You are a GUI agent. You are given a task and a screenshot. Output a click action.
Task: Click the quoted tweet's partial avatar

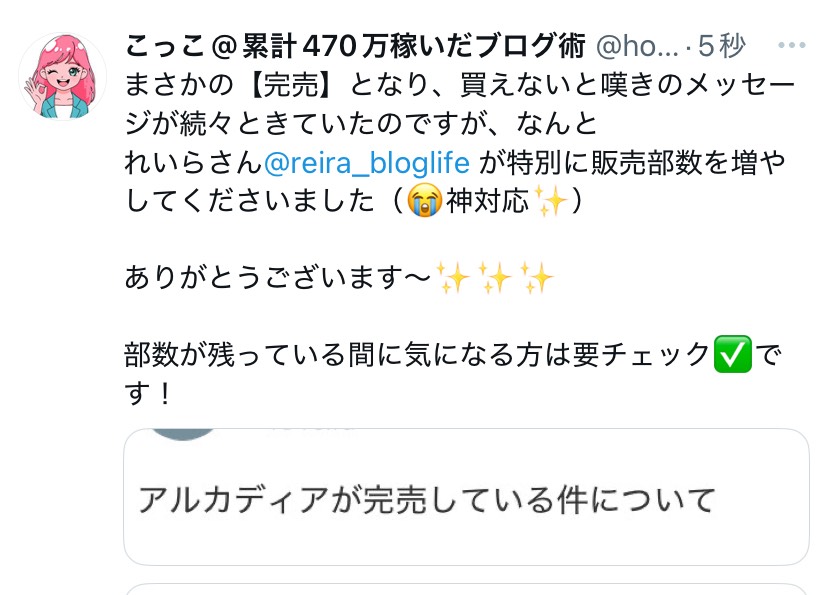click(x=182, y=435)
